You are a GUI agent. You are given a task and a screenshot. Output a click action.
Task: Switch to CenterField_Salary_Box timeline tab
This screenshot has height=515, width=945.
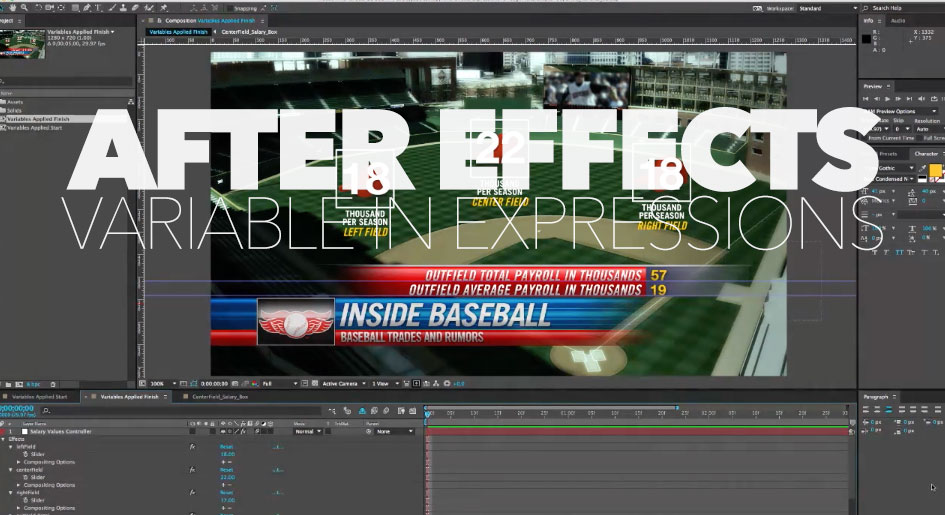220,397
